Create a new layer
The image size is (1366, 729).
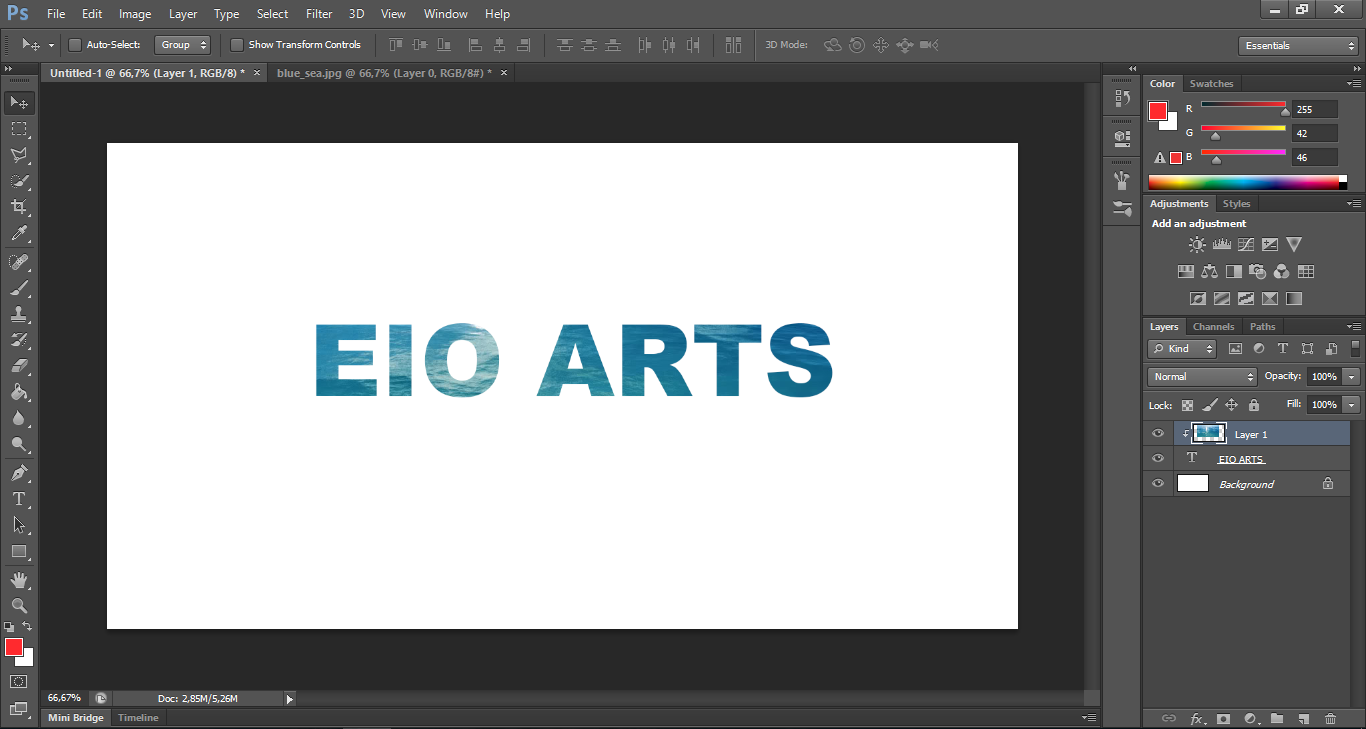coord(1303,718)
